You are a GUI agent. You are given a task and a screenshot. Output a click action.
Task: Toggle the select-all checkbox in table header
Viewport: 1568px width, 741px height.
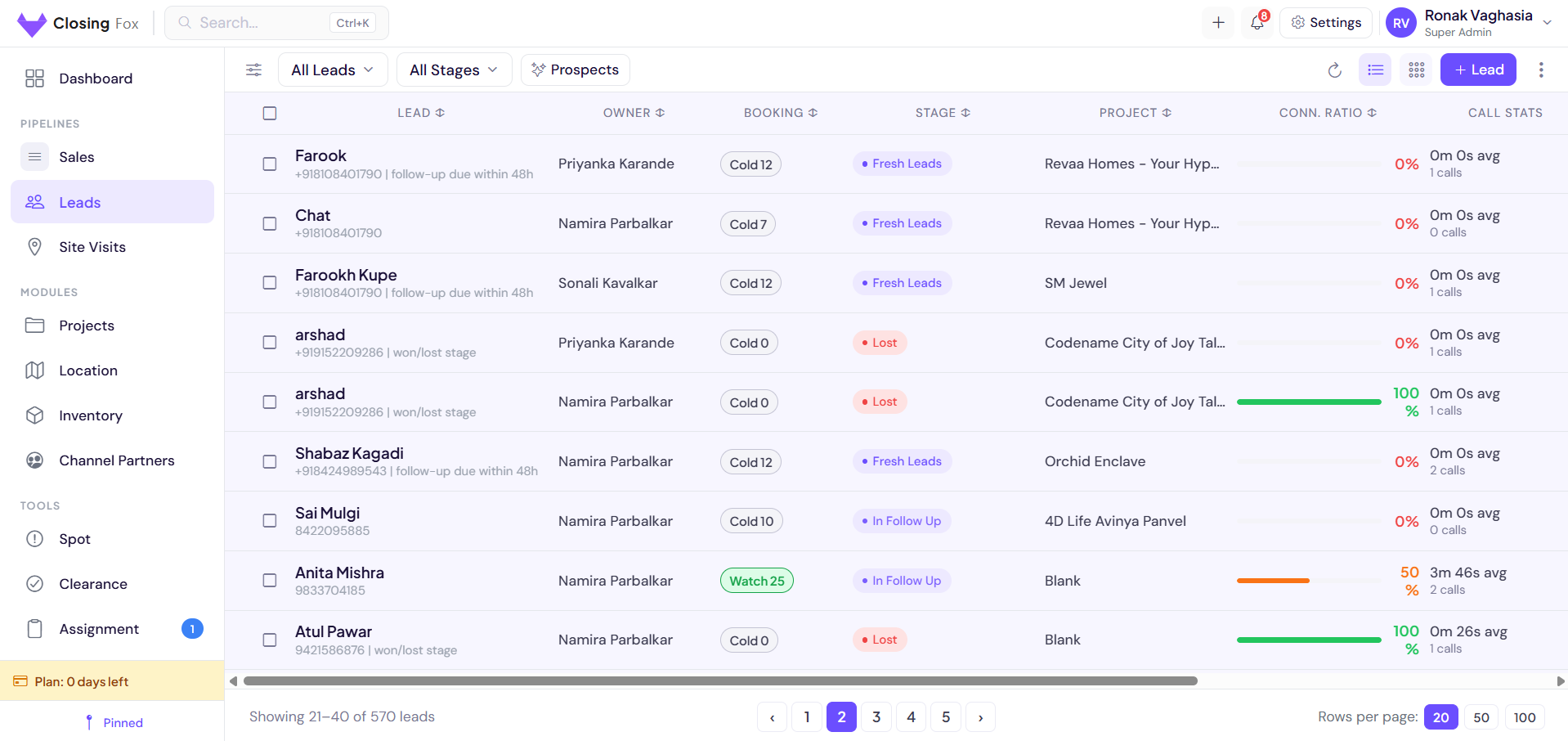(270, 113)
